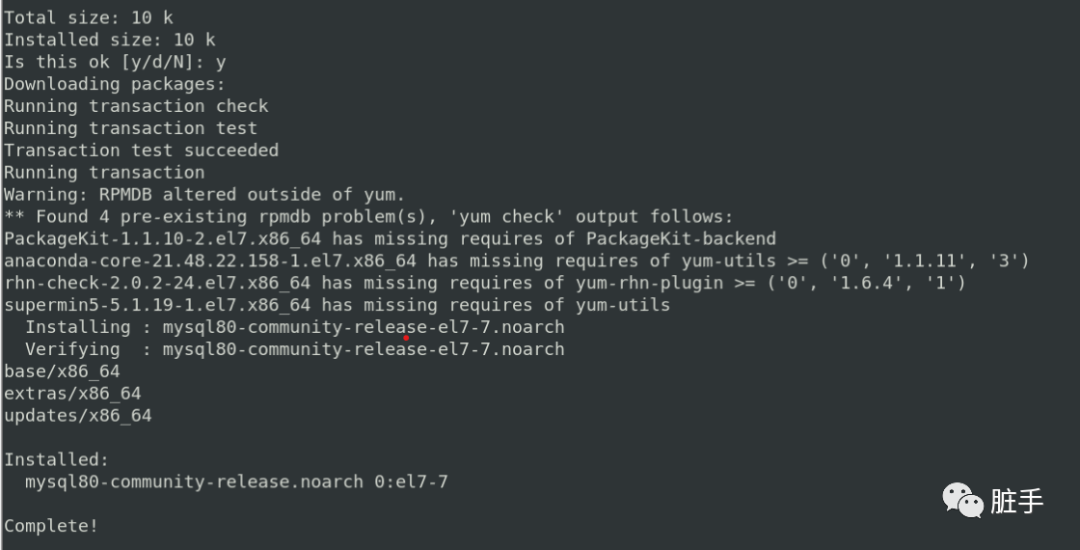Click the 'Installed:' heading line
The image size is (1080, 550).
coord(56,460)
